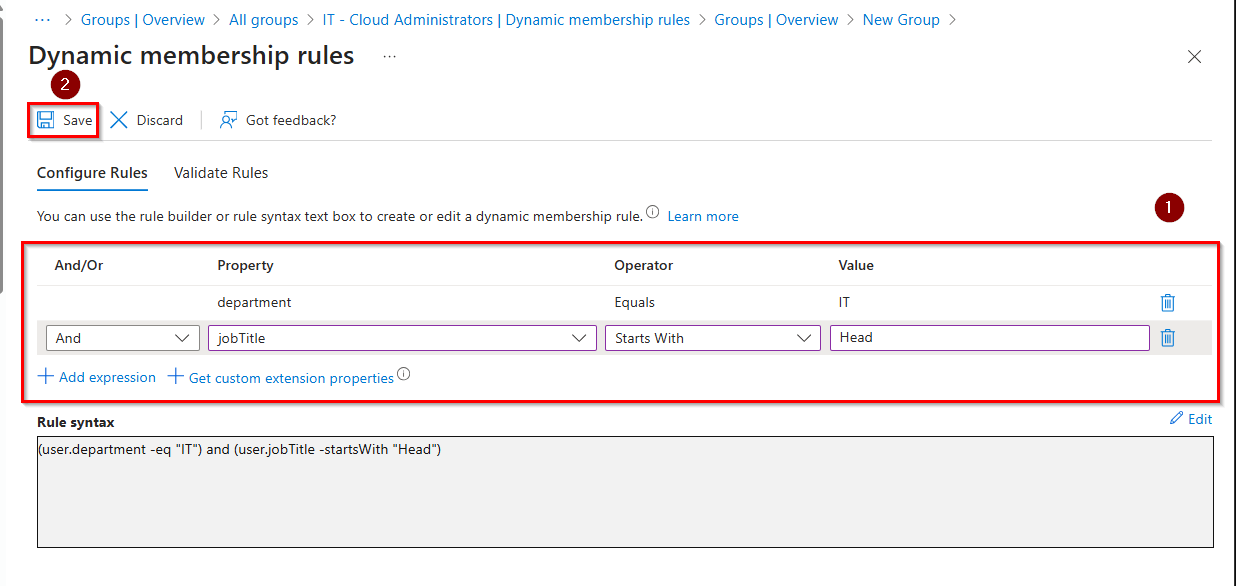Delete the department rule via trash icon
The width and height of the screenshot is (1236, 586).
1167,302
